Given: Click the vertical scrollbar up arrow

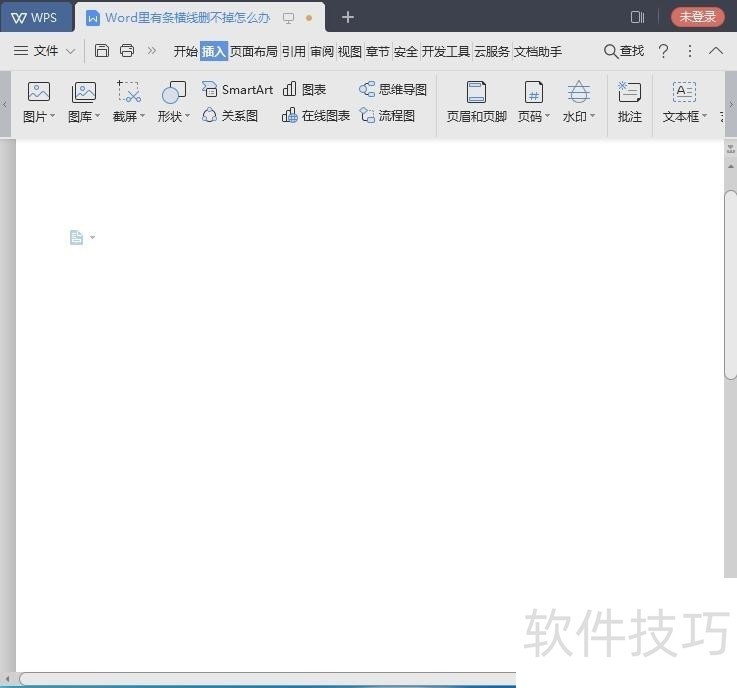Looking at the screenshot, I should coord(731,166).
